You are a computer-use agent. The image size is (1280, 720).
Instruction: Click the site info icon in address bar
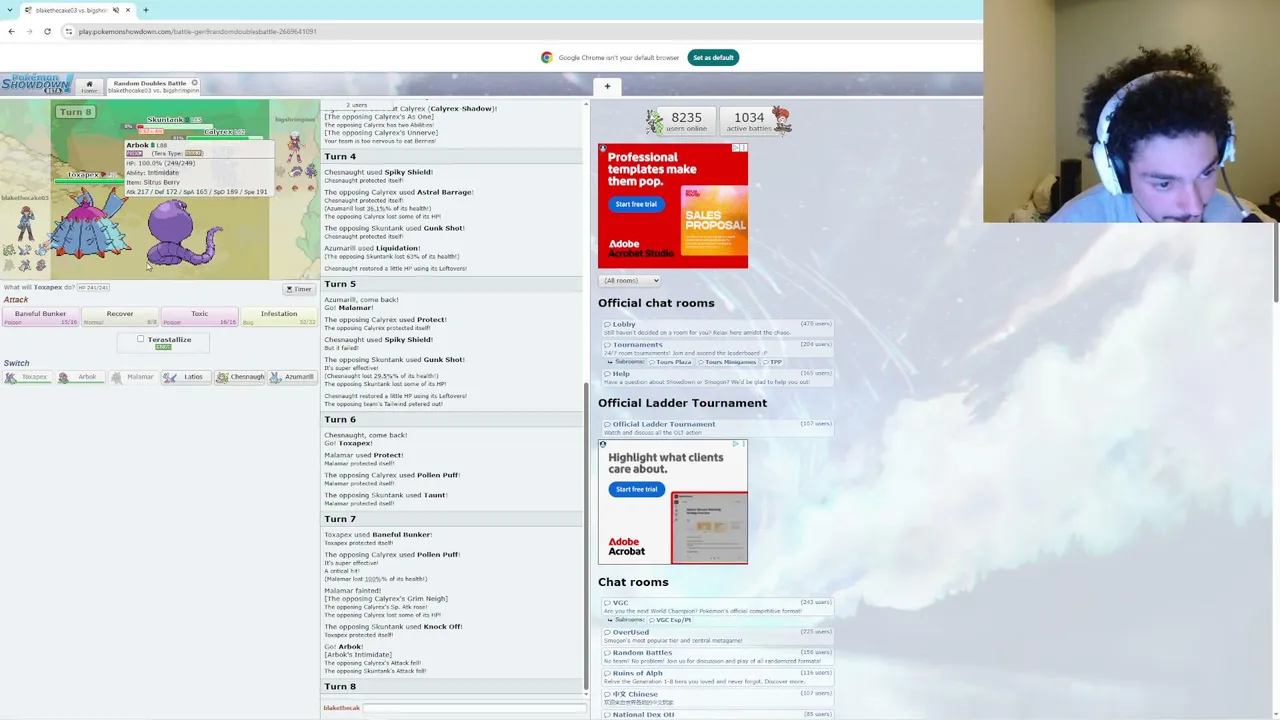68,31
